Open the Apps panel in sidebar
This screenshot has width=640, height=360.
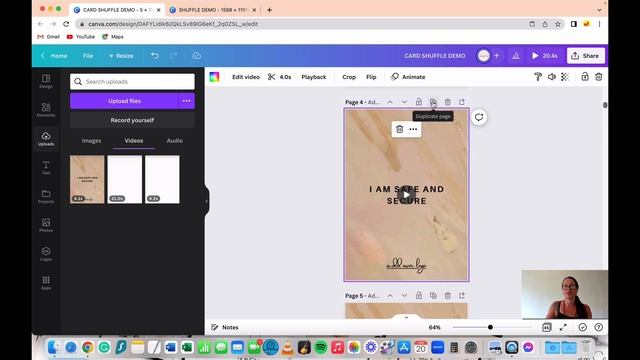[46, 282]
